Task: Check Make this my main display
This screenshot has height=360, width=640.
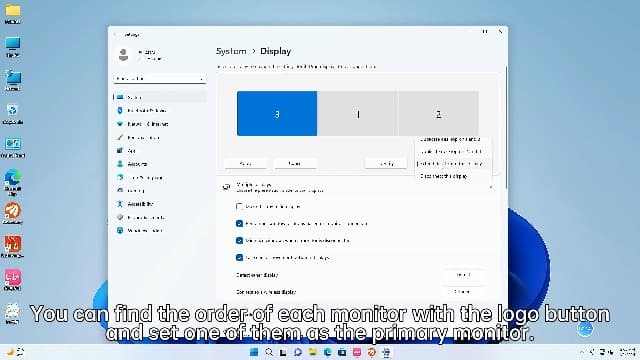Action: (240, 207)
